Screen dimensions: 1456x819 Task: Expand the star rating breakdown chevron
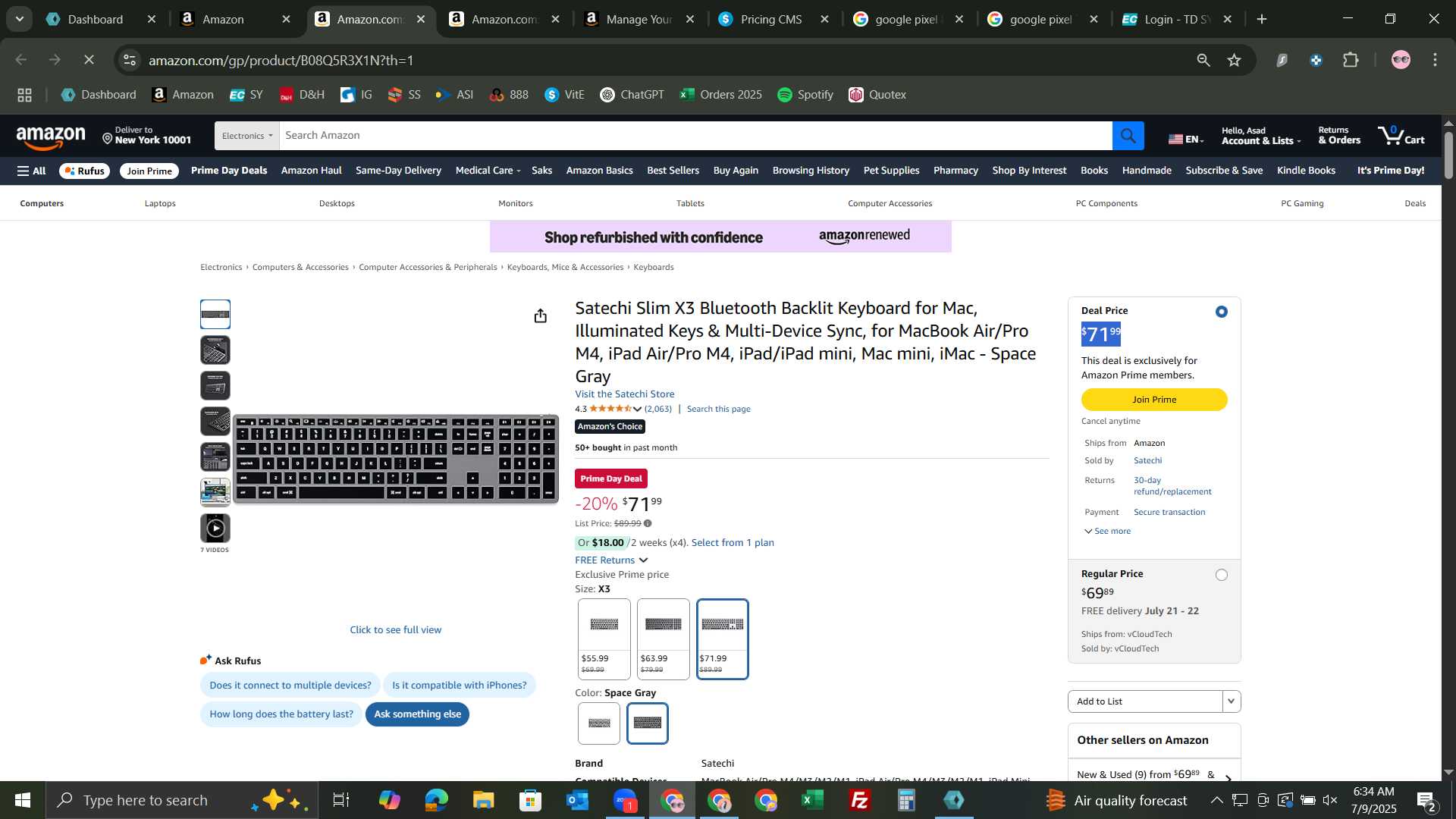point(637,409)
